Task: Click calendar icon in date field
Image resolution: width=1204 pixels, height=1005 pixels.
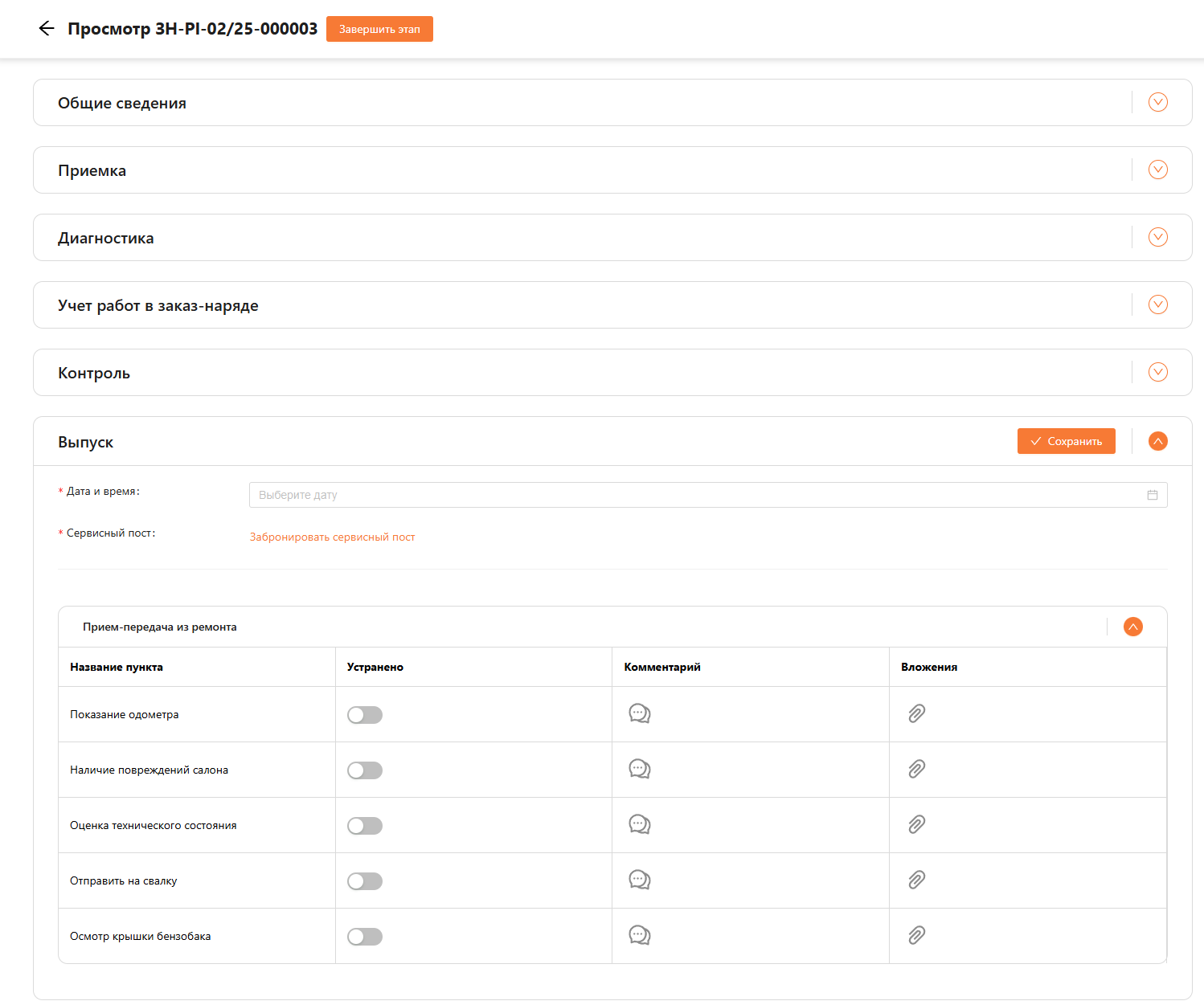Action: tap(1152, 495)
